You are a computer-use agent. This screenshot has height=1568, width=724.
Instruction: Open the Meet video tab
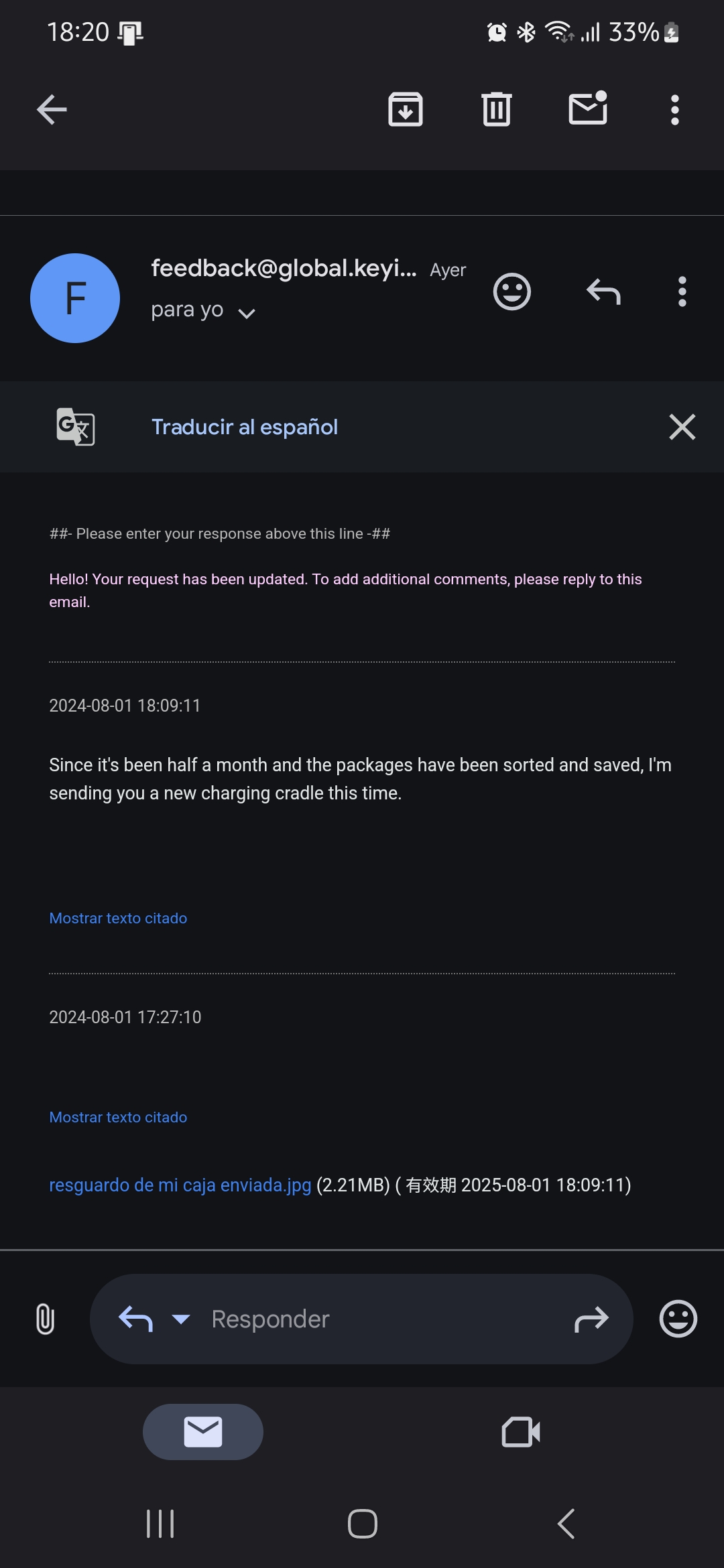point(521,1431)
